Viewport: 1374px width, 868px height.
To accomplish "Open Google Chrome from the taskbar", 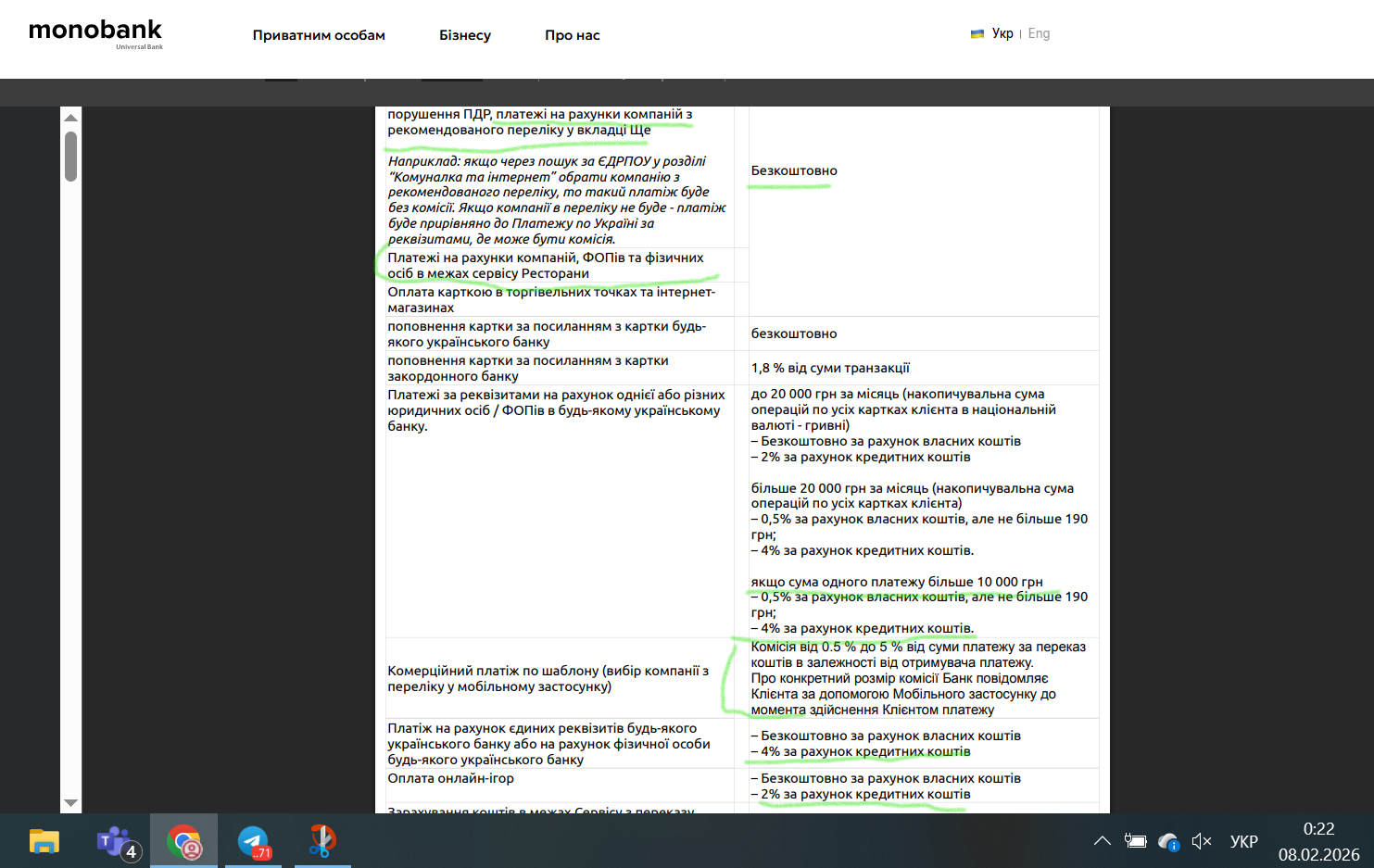I will (x=184, y=841).
